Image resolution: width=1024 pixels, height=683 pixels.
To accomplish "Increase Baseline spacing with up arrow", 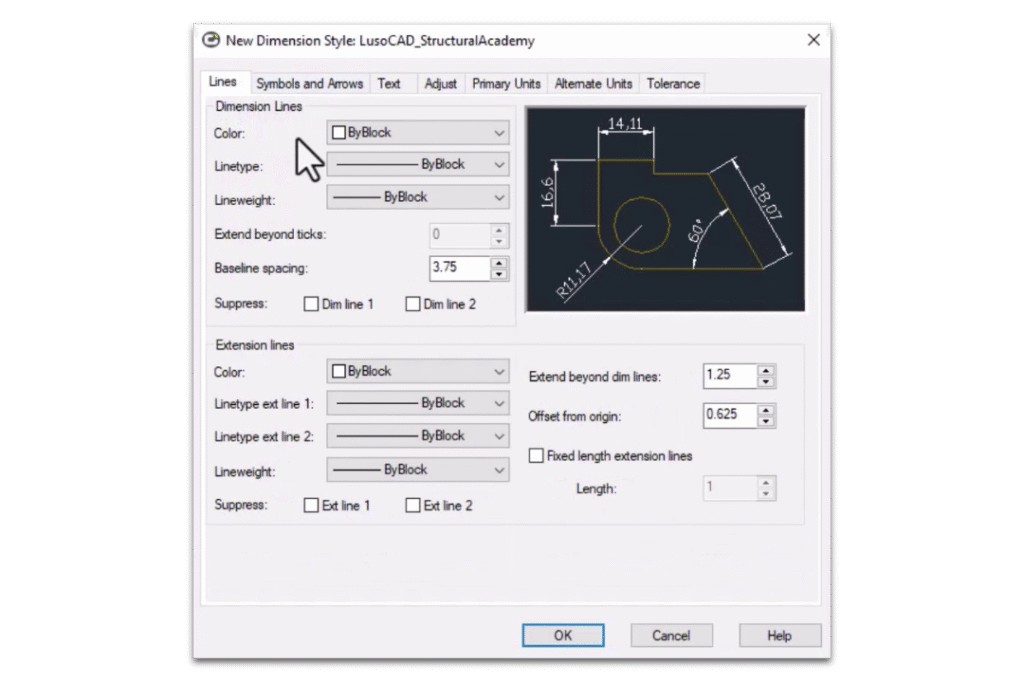I will 499,262.
